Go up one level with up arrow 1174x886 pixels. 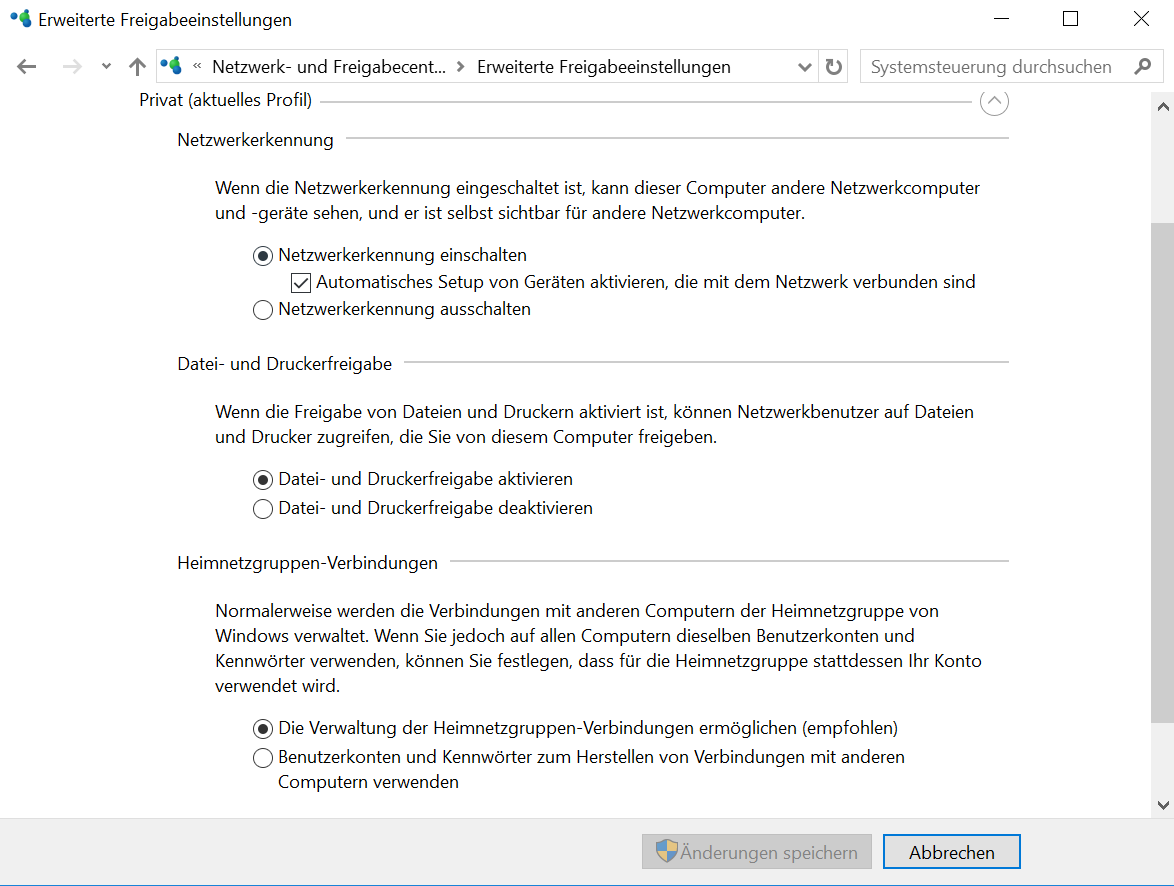click(x=137, y=67)
